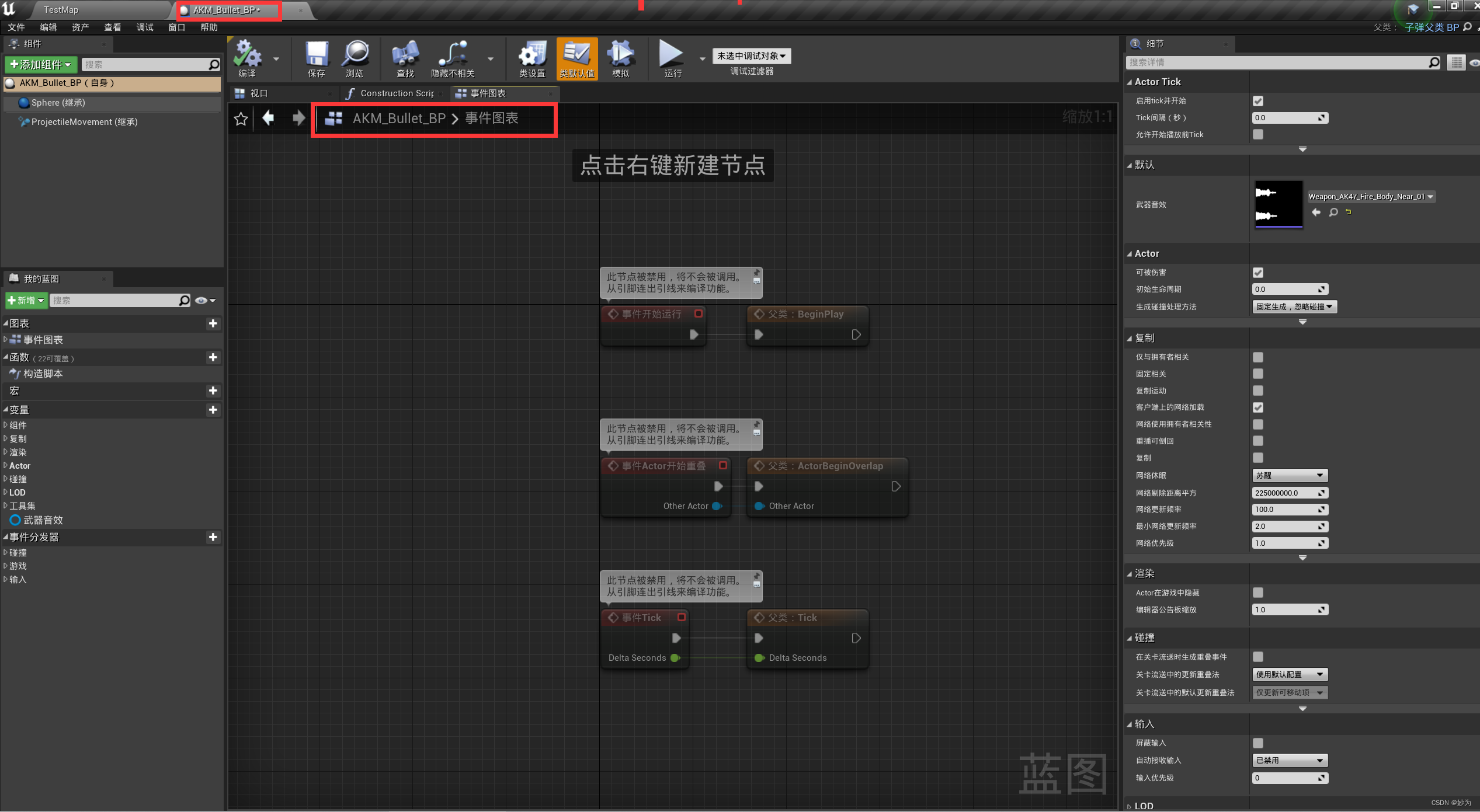This screenshot has width=1480, height=812.
Task: Enable 允许开始播放前Tick checkbox
Action: (1258, 134)
